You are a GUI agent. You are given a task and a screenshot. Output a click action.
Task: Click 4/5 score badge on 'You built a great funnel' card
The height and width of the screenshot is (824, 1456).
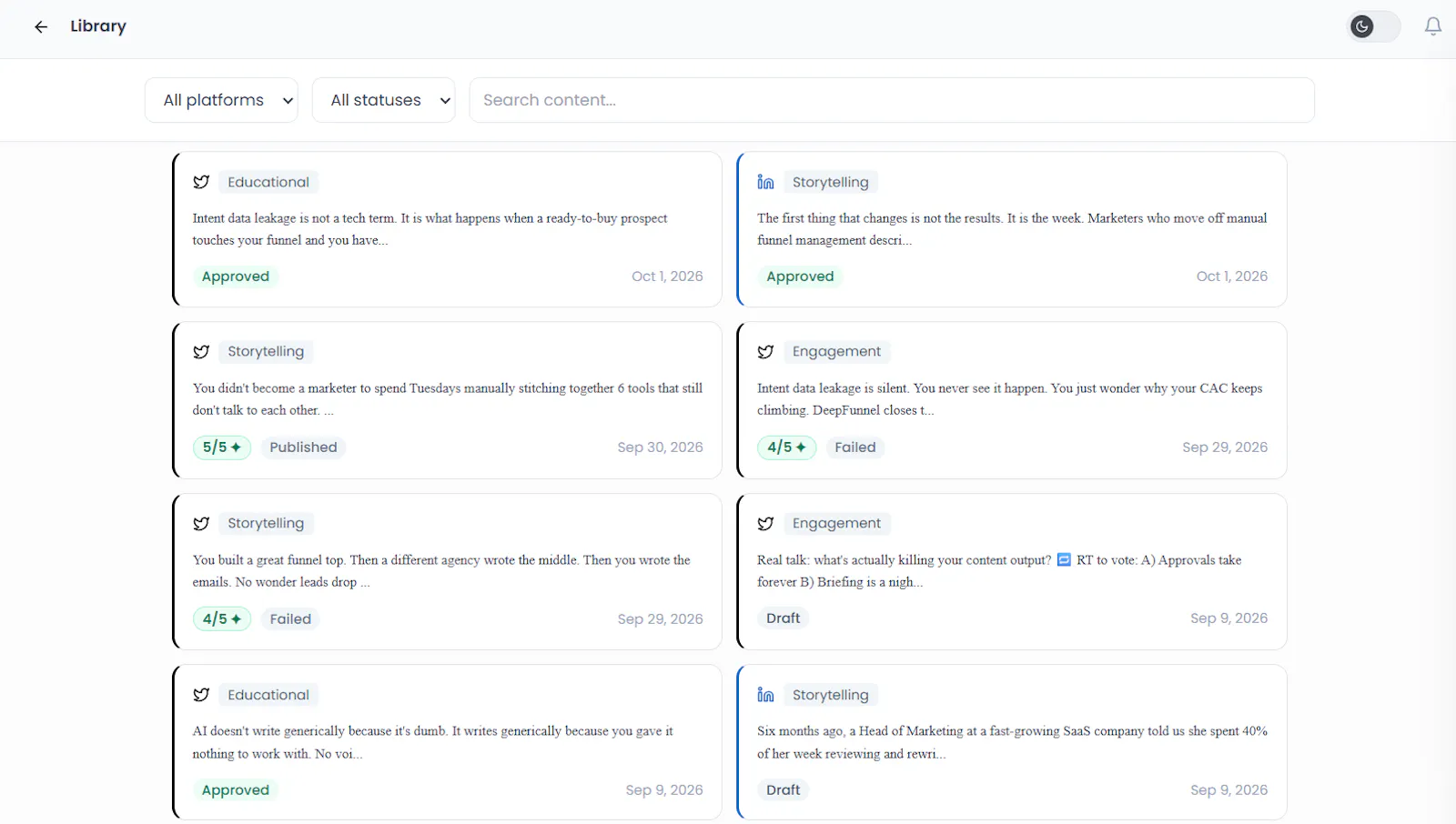pyautogui.click(x=222, y=619)
